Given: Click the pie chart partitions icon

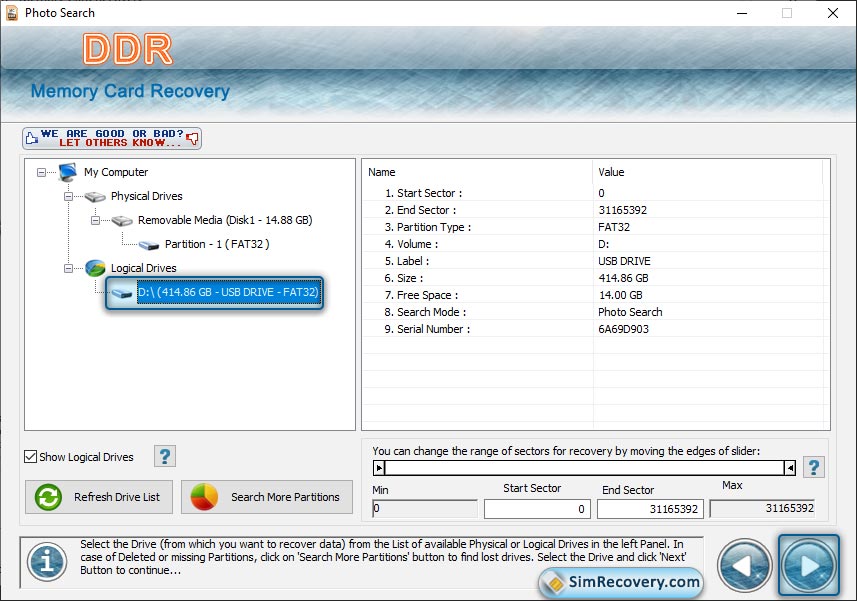Looking at the screenshot, I should point(204,497).
